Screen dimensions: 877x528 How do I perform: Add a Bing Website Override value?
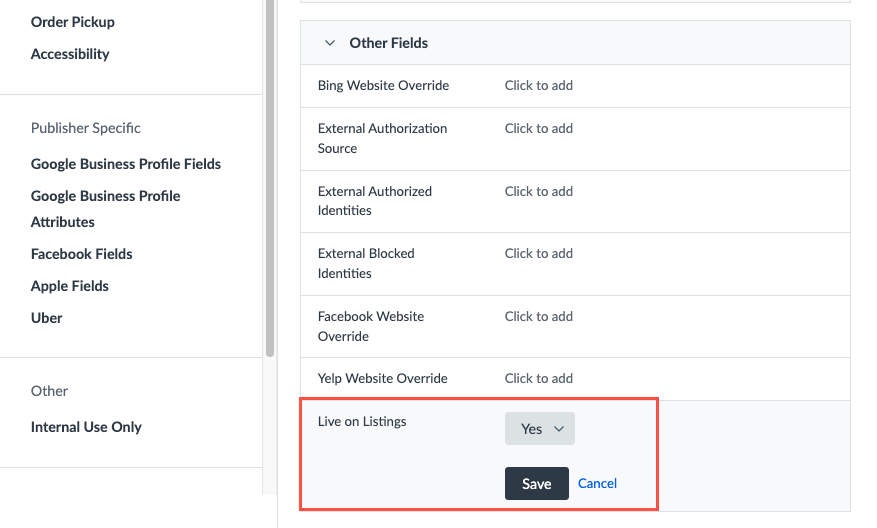539,86
